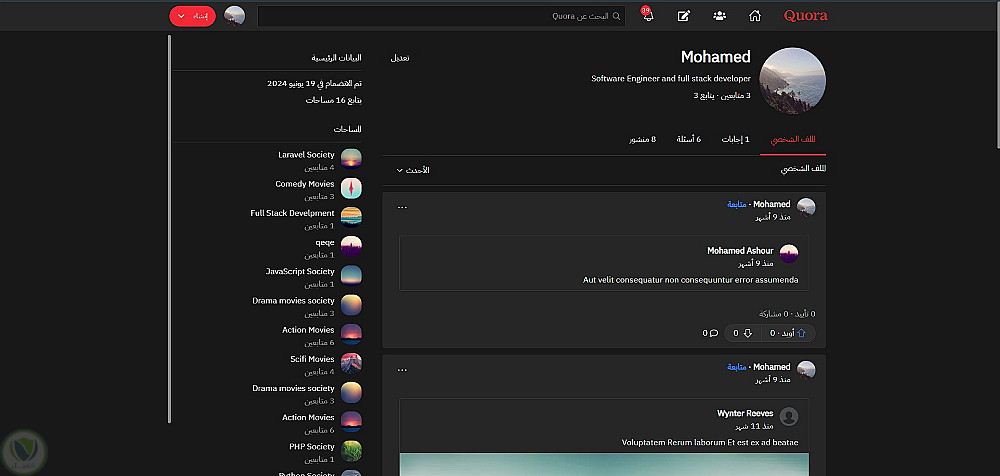Click the edit profile link next to Mohamed

pos(400,58)
